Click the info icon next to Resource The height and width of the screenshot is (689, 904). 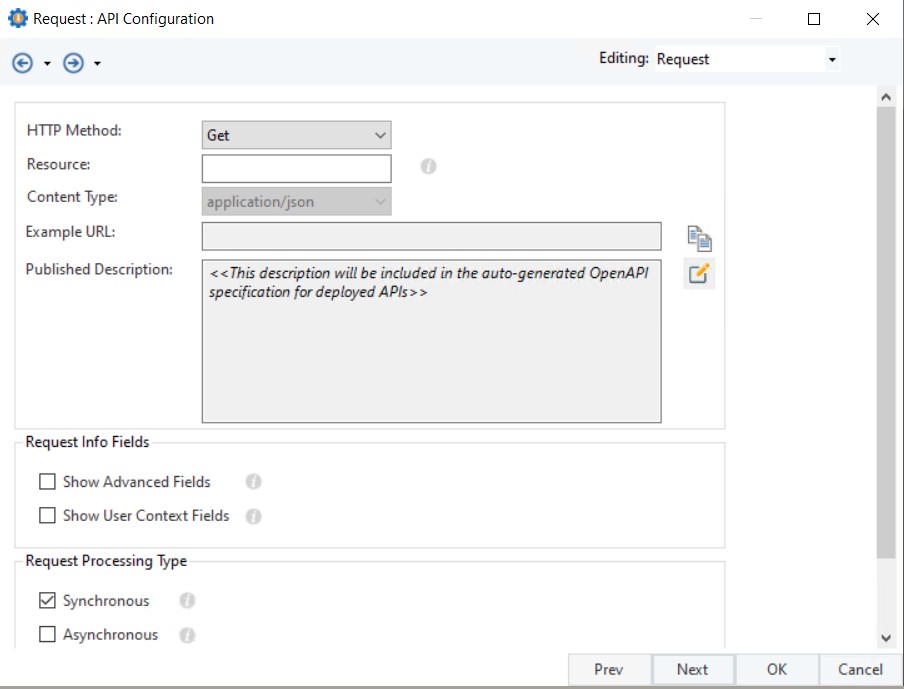point(429,167)
